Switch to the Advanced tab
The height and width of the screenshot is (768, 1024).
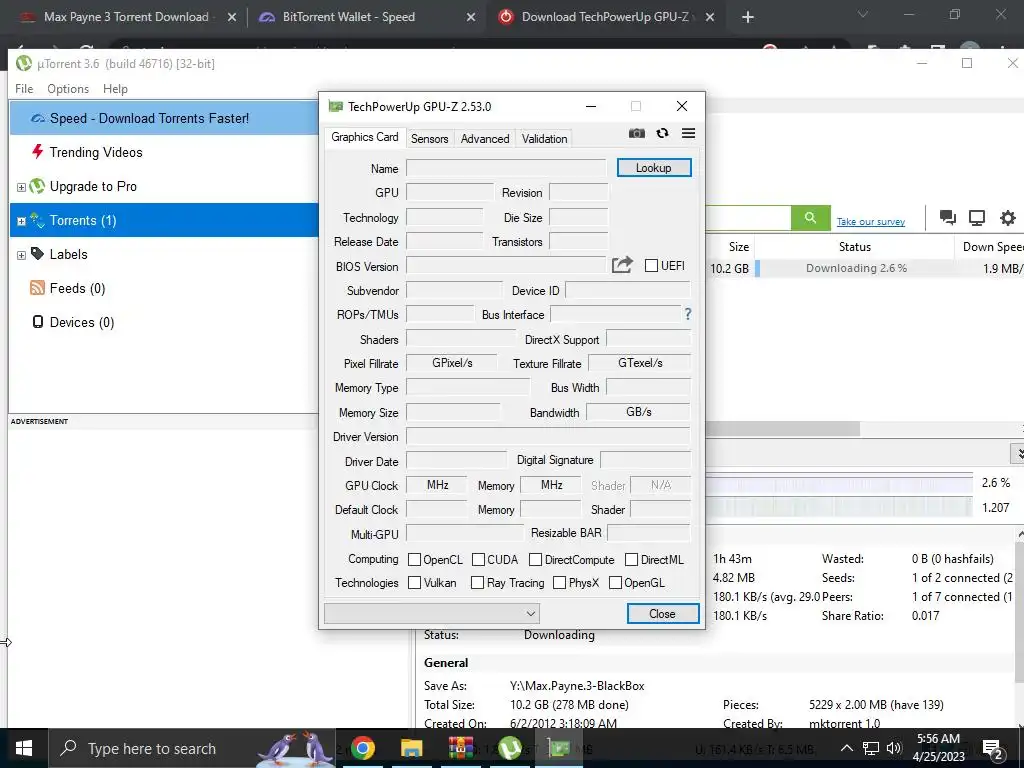tap(485, 138)
